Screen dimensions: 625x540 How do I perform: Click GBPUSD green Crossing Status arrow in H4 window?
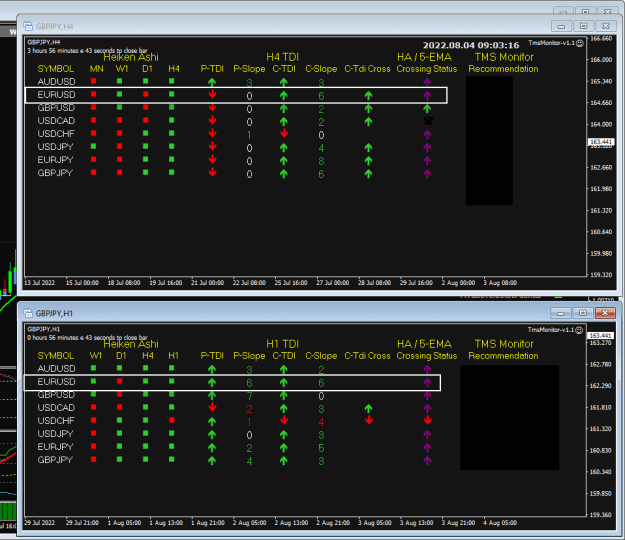pyautogui.click(x=427, y=108)
